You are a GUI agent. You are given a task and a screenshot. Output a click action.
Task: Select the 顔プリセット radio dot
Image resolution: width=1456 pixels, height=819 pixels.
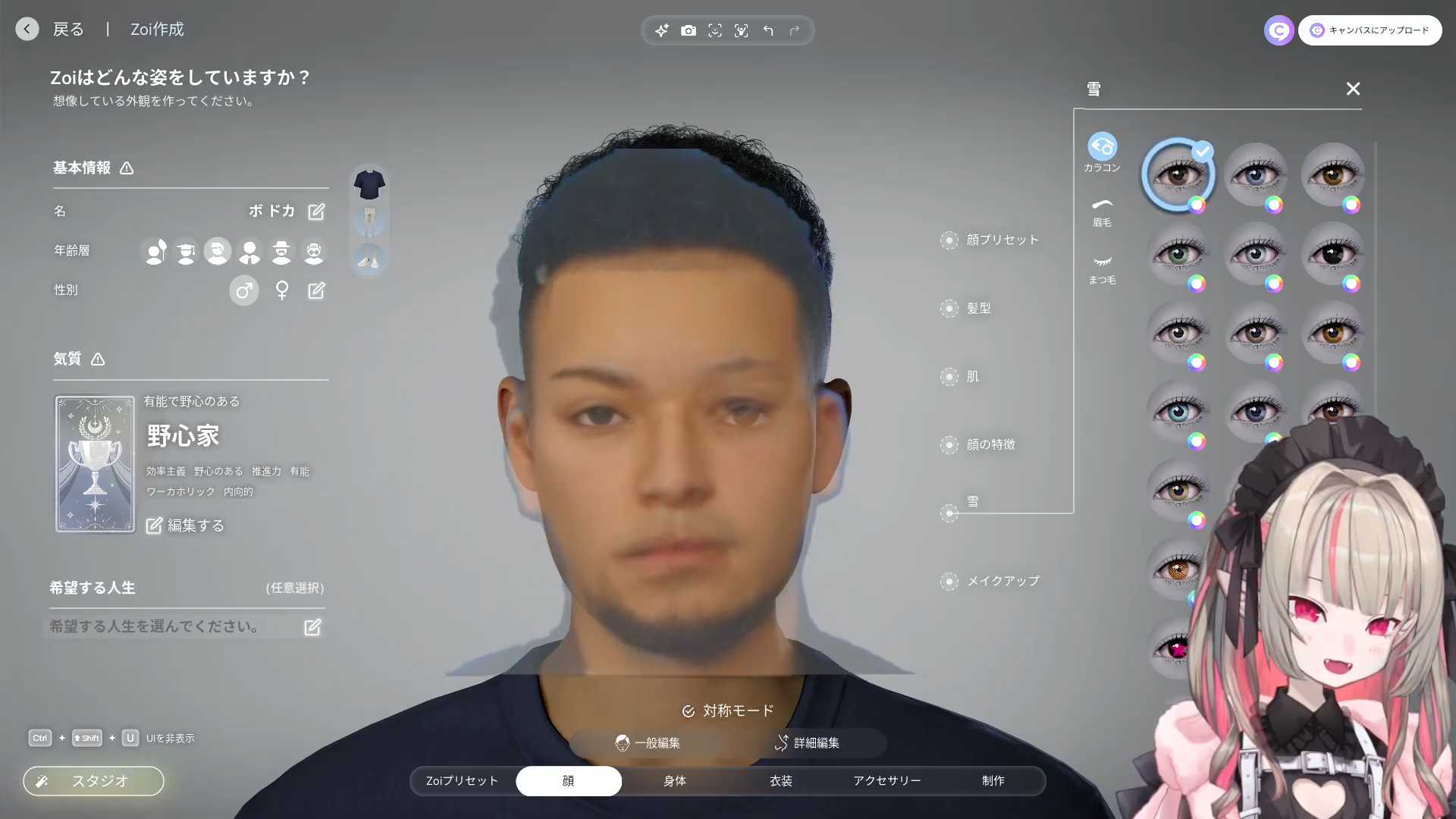click(949, 240)
